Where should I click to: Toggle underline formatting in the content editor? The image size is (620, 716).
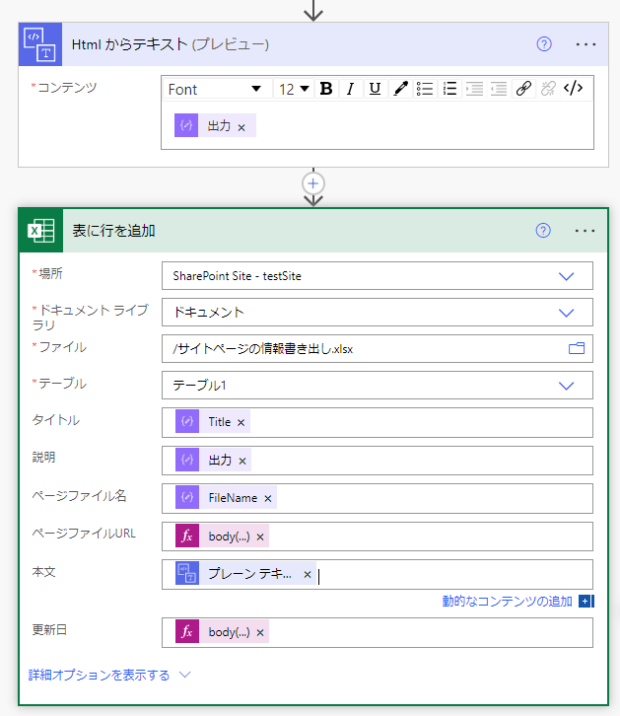[375, 89]
